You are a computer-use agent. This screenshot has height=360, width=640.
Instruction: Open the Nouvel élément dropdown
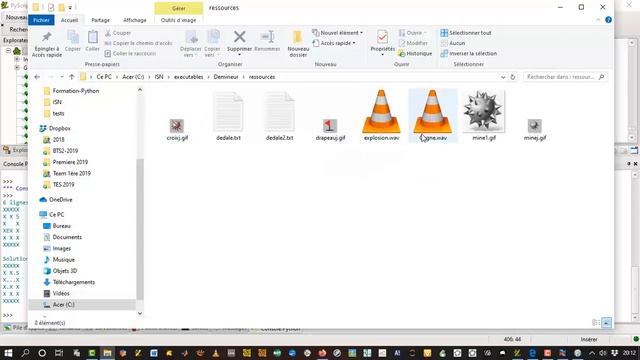pyautogui.click(x=338, y=33)
